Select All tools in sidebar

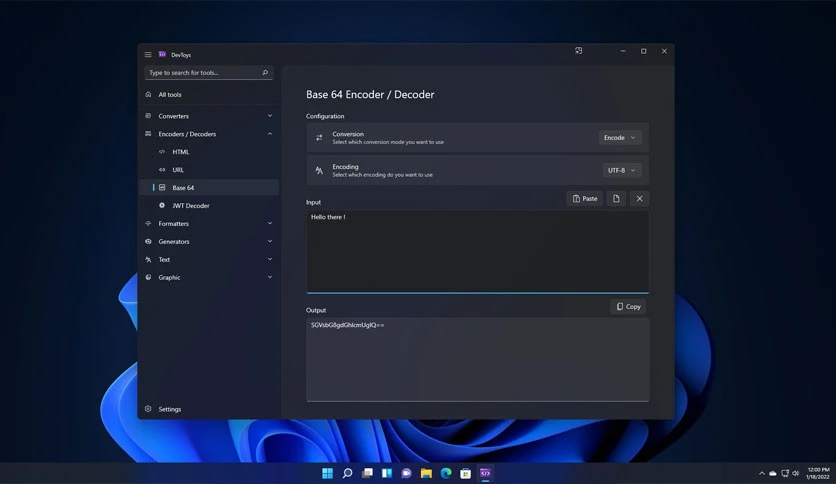pyautogui.click(x=209, y=94)
